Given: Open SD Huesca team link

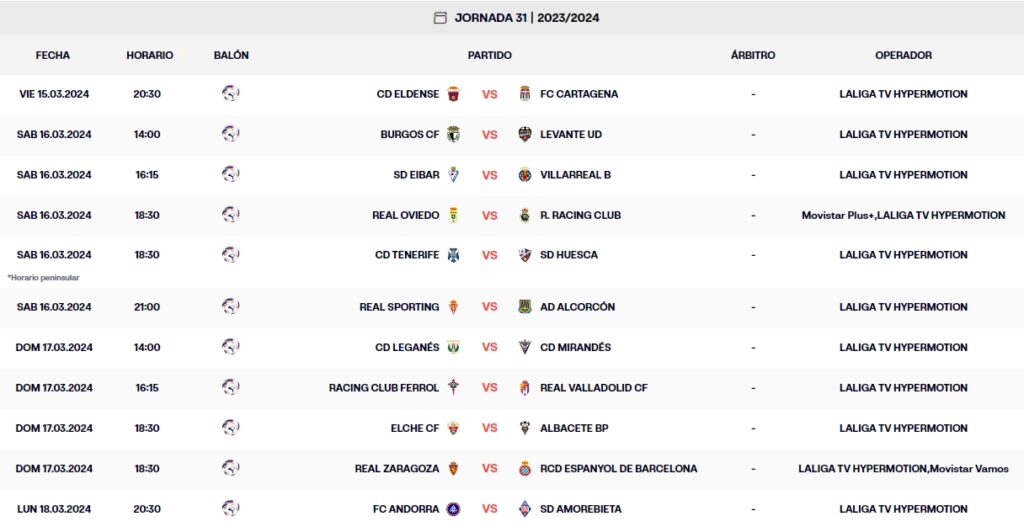Looking at the screenshot, I should coord(568,255).
